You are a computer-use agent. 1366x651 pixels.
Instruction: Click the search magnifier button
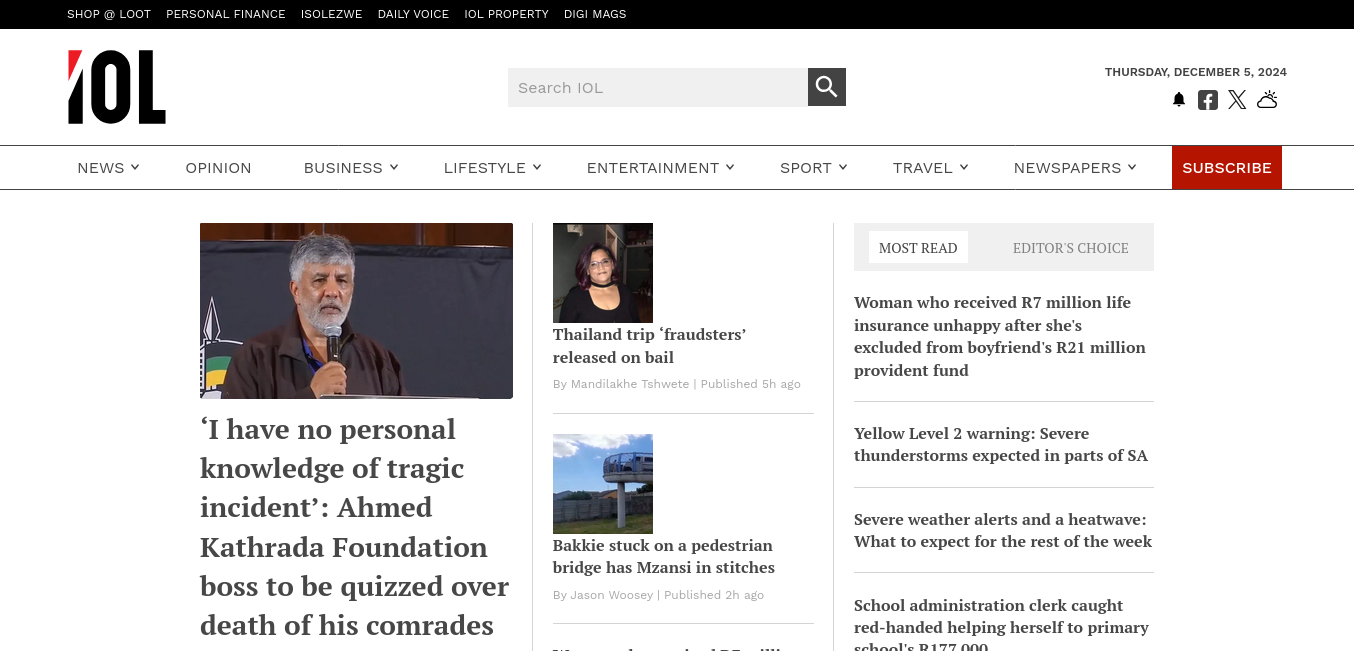[x=826, y=87]
